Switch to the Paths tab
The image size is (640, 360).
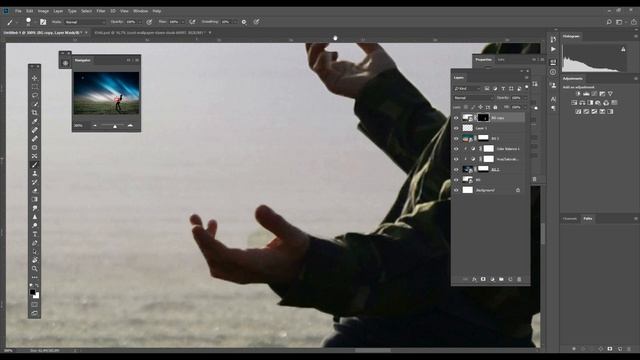(x=588, y=219)
